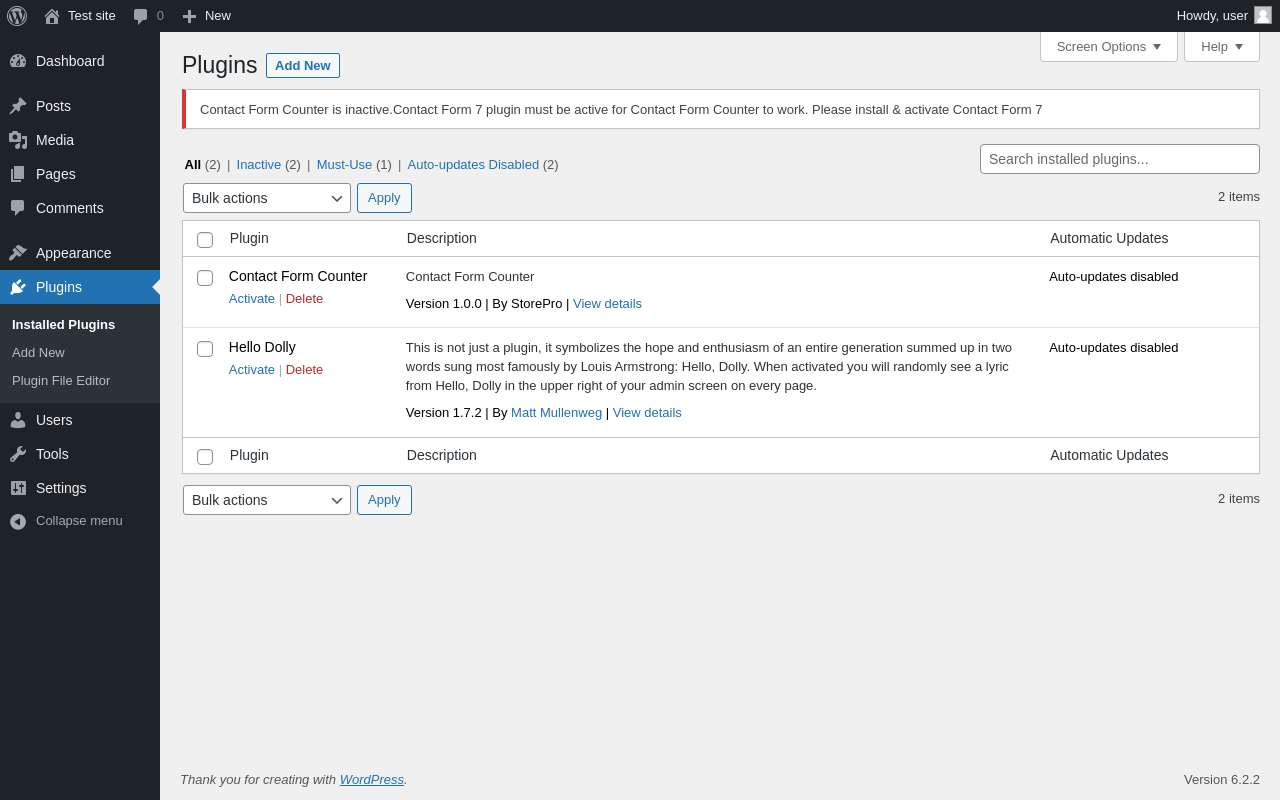Open the comments bubble icon in admin bar
Screen dimensions: 1280x800
[141, 16]
